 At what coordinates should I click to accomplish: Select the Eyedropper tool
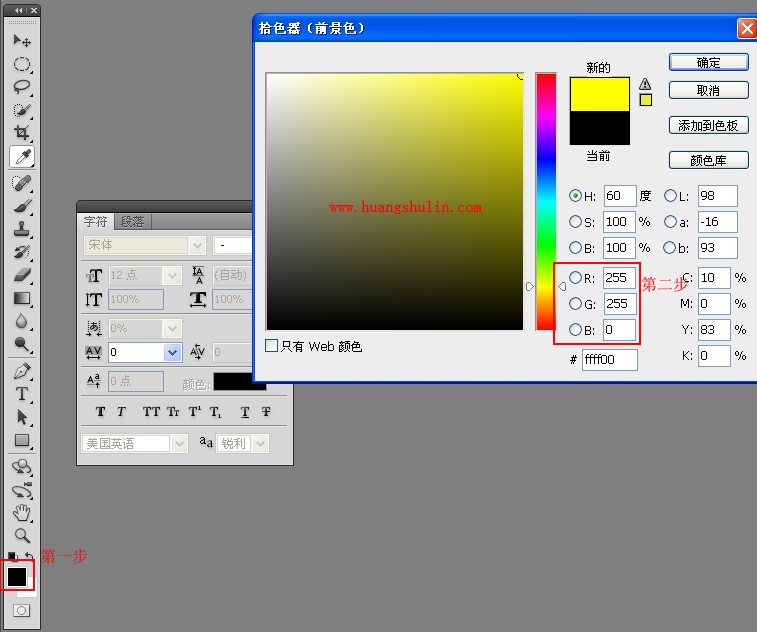[x=21, y=157]
